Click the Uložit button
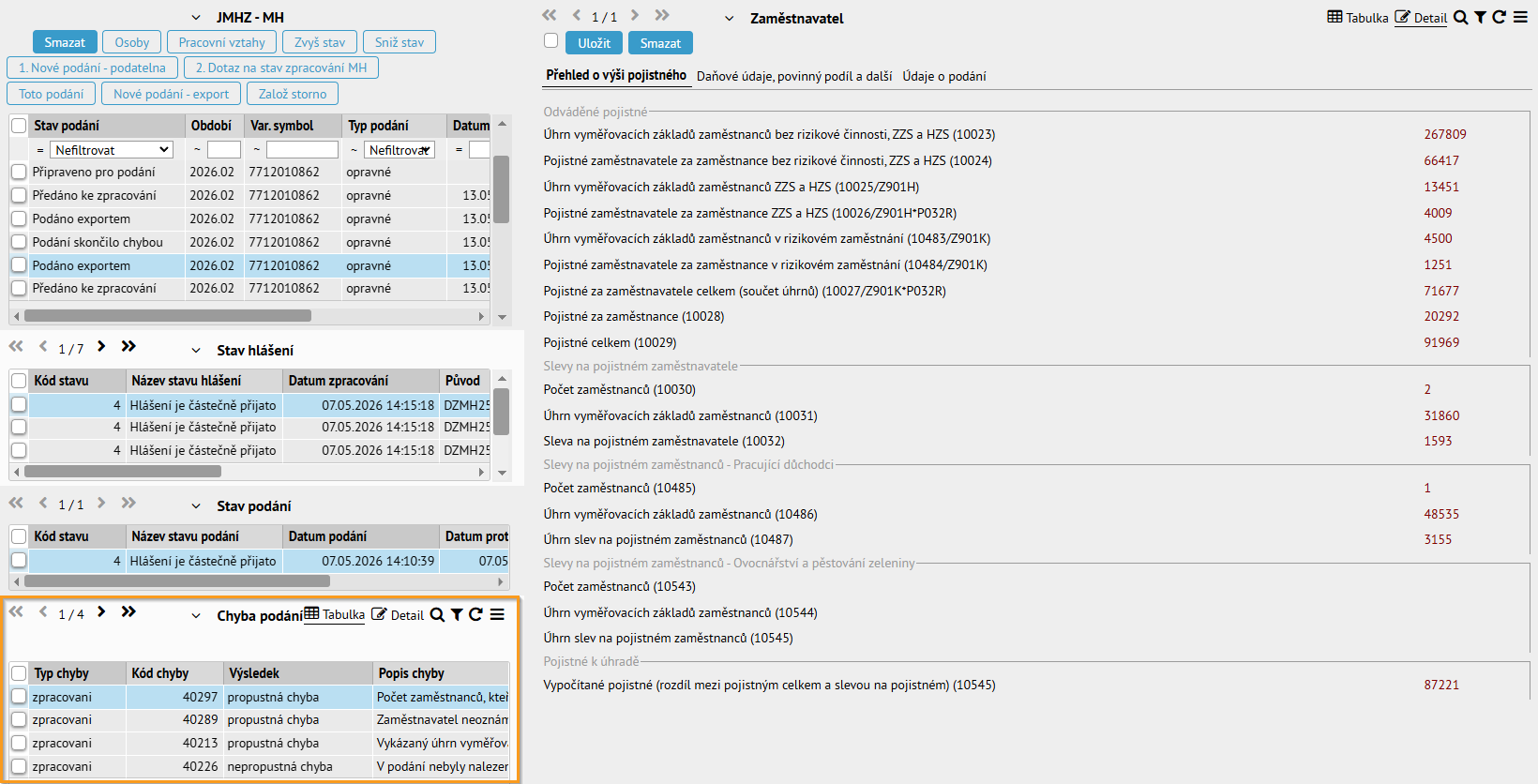 click(x=594, y=43)
